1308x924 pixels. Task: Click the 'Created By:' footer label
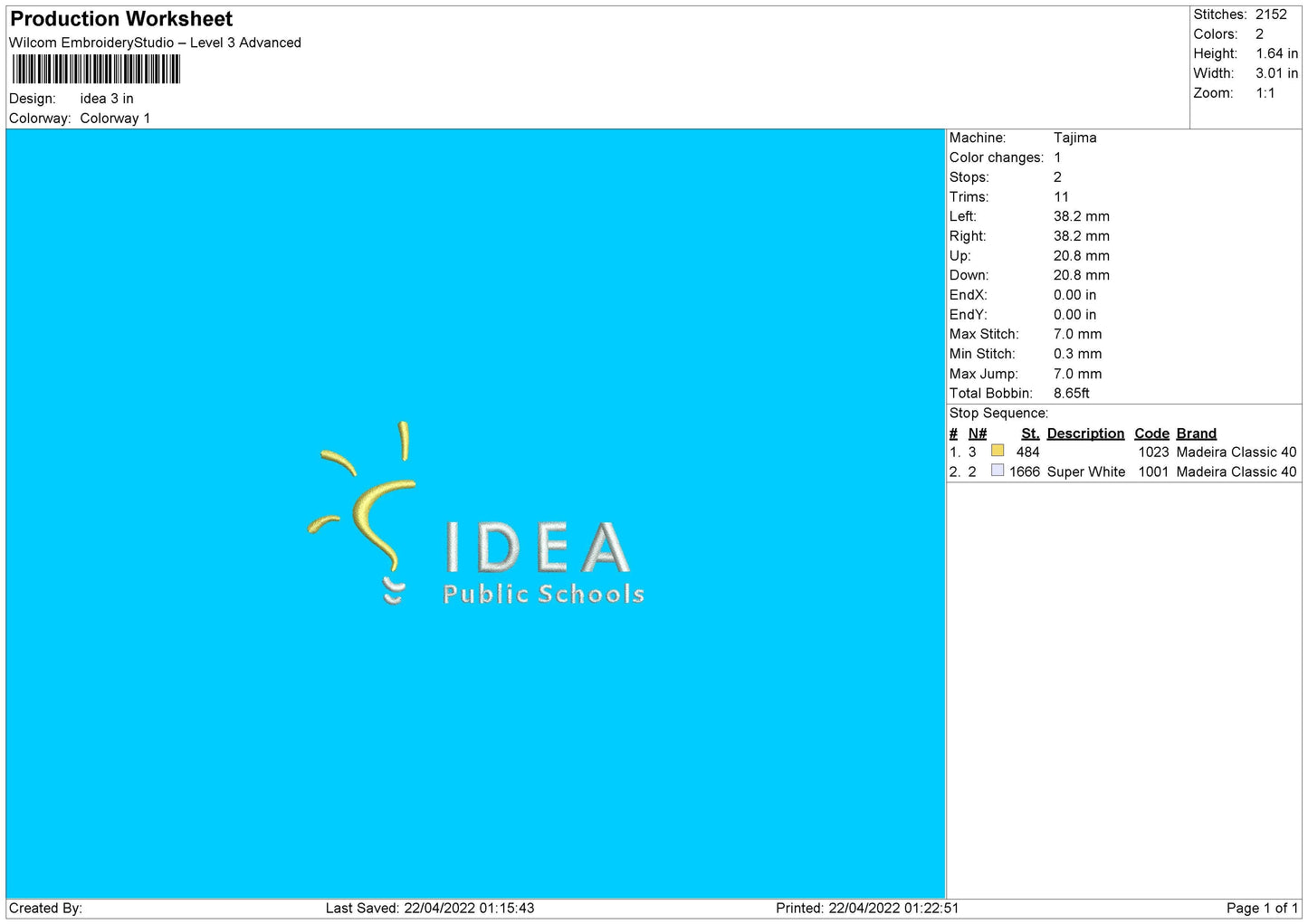(45, 909)
